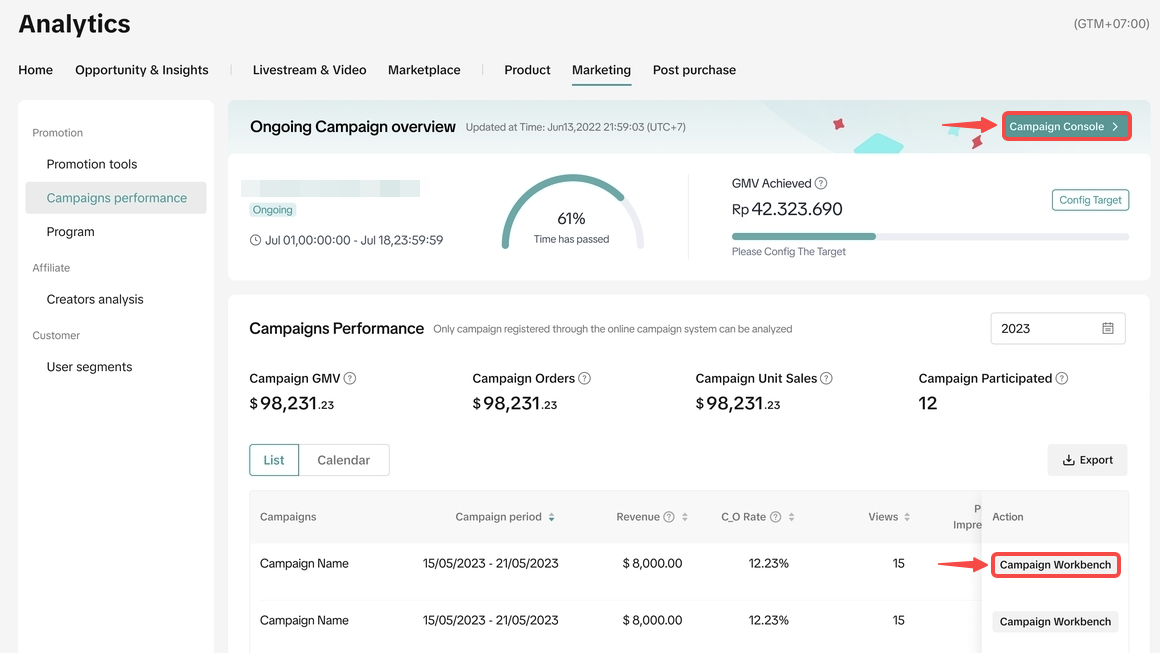Open the calendar icon in the 2023 year picker
Screen dimensions: 1160x653
click(x=1108, y=328)
